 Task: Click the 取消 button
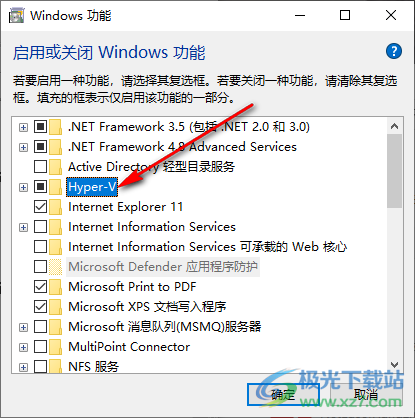click(366, 395)
